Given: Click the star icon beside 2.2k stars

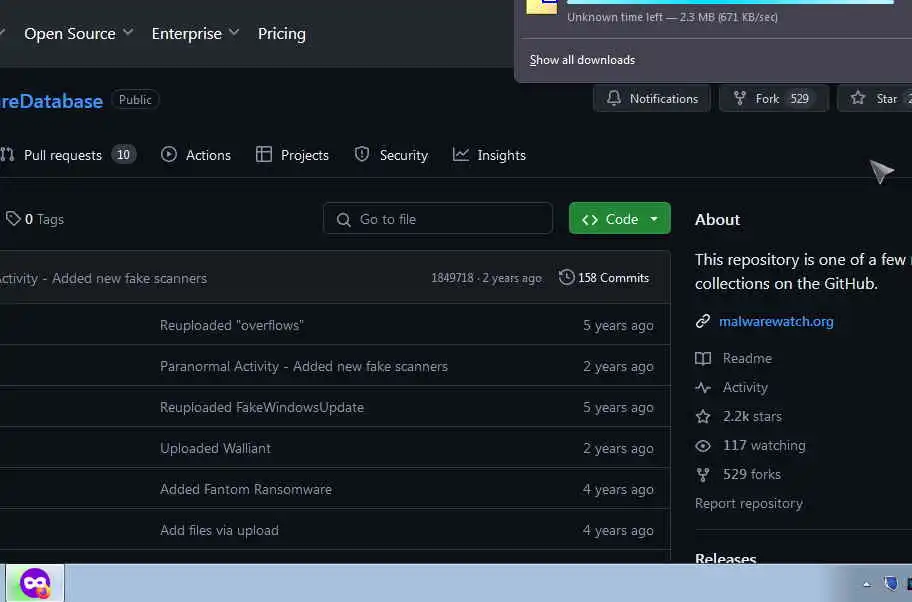Looking at the screenshot, I should pos(703,416).
